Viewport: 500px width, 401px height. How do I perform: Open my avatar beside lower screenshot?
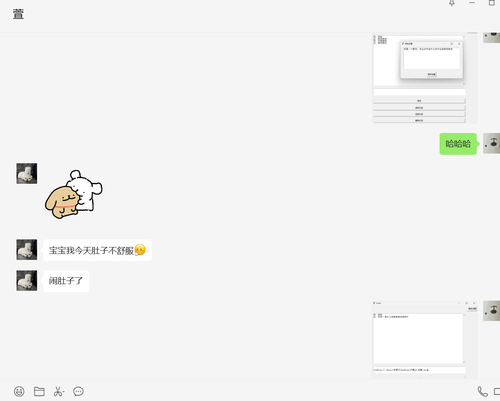coord(492,311)
